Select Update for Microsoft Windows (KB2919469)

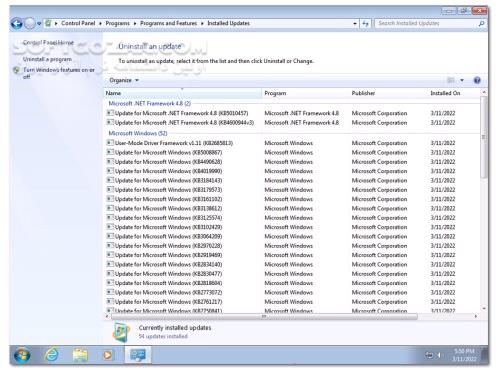click(293, 255)
